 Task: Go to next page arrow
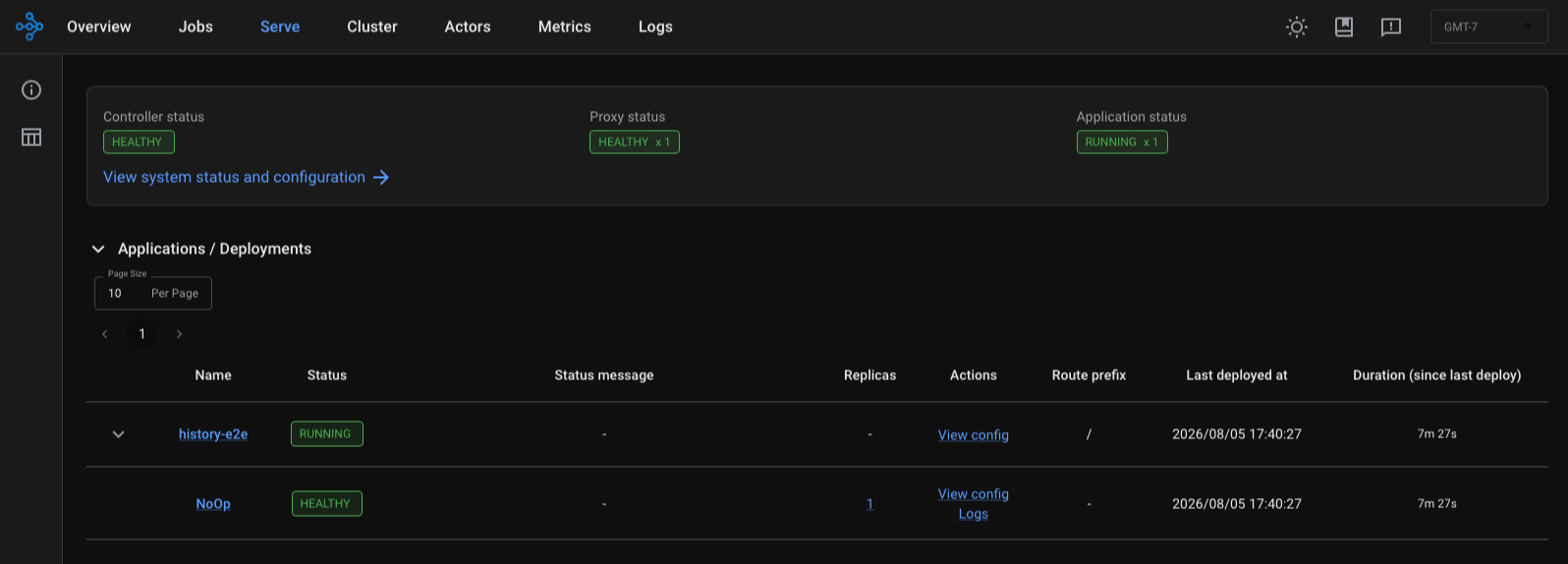(x=179, y=334)
